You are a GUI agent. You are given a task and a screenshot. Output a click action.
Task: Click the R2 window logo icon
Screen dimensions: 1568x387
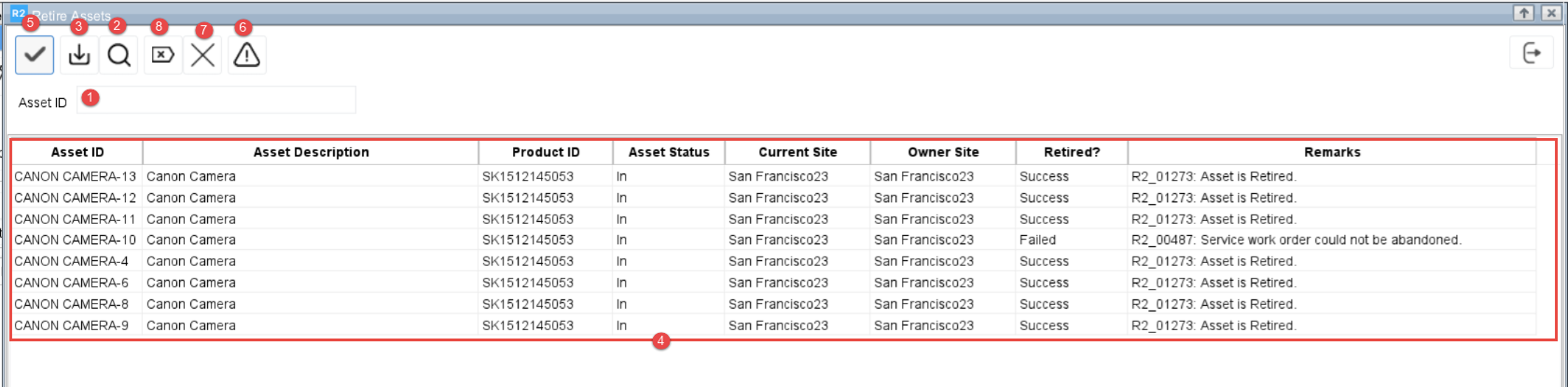[19, 14]
